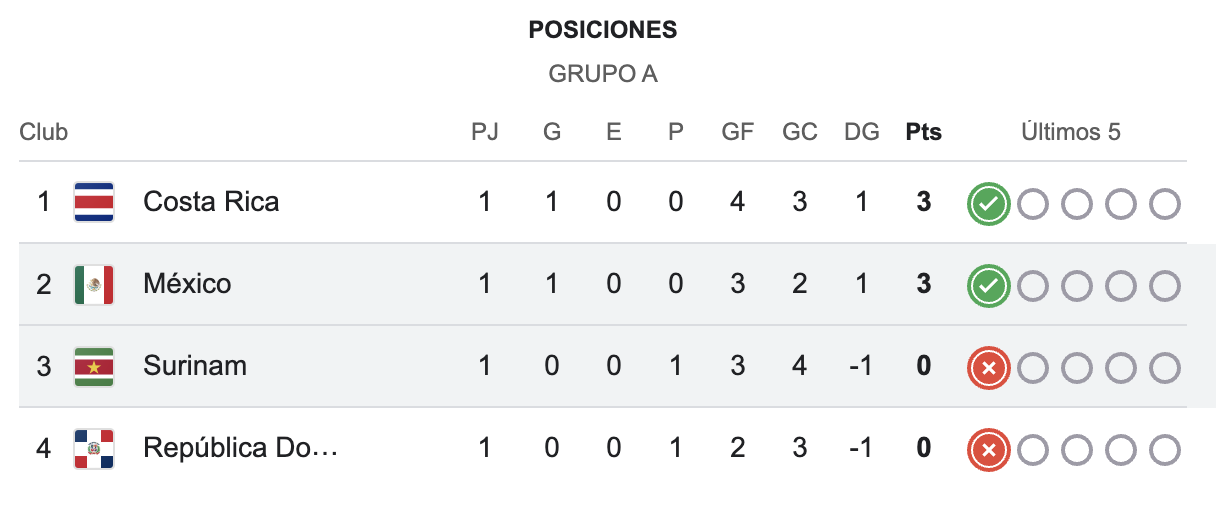
Task: Click the Costa Rica flag icon
Action: tap(94, 202)
